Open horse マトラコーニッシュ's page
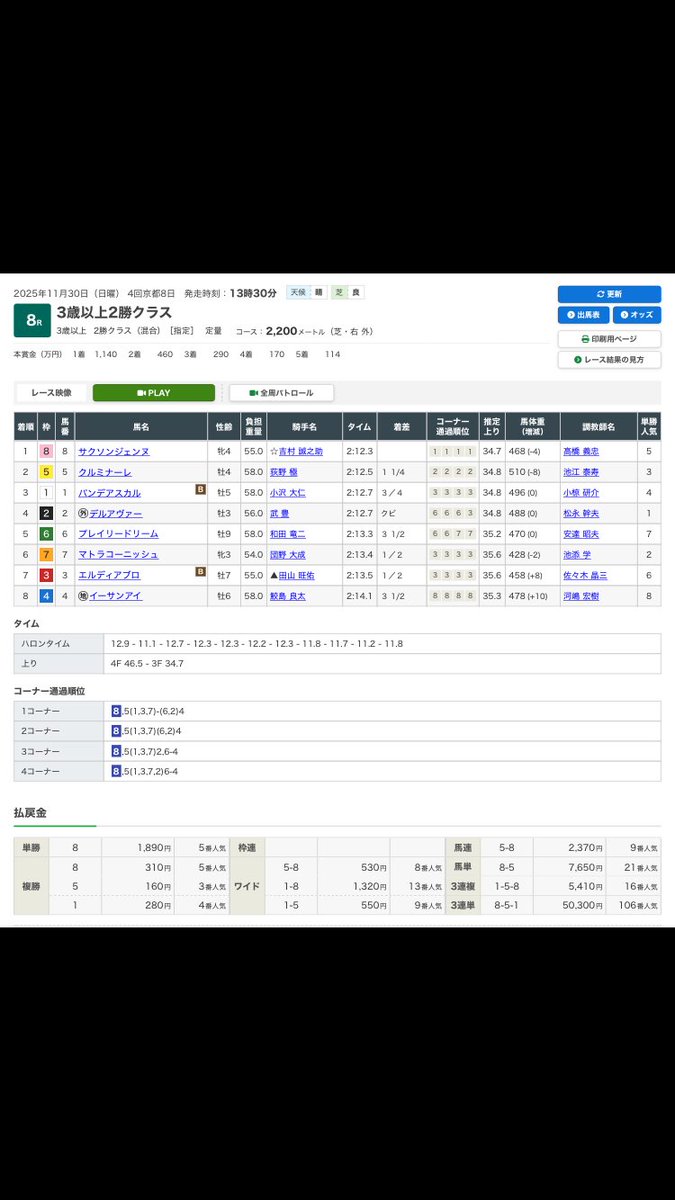 coord(118,554)
